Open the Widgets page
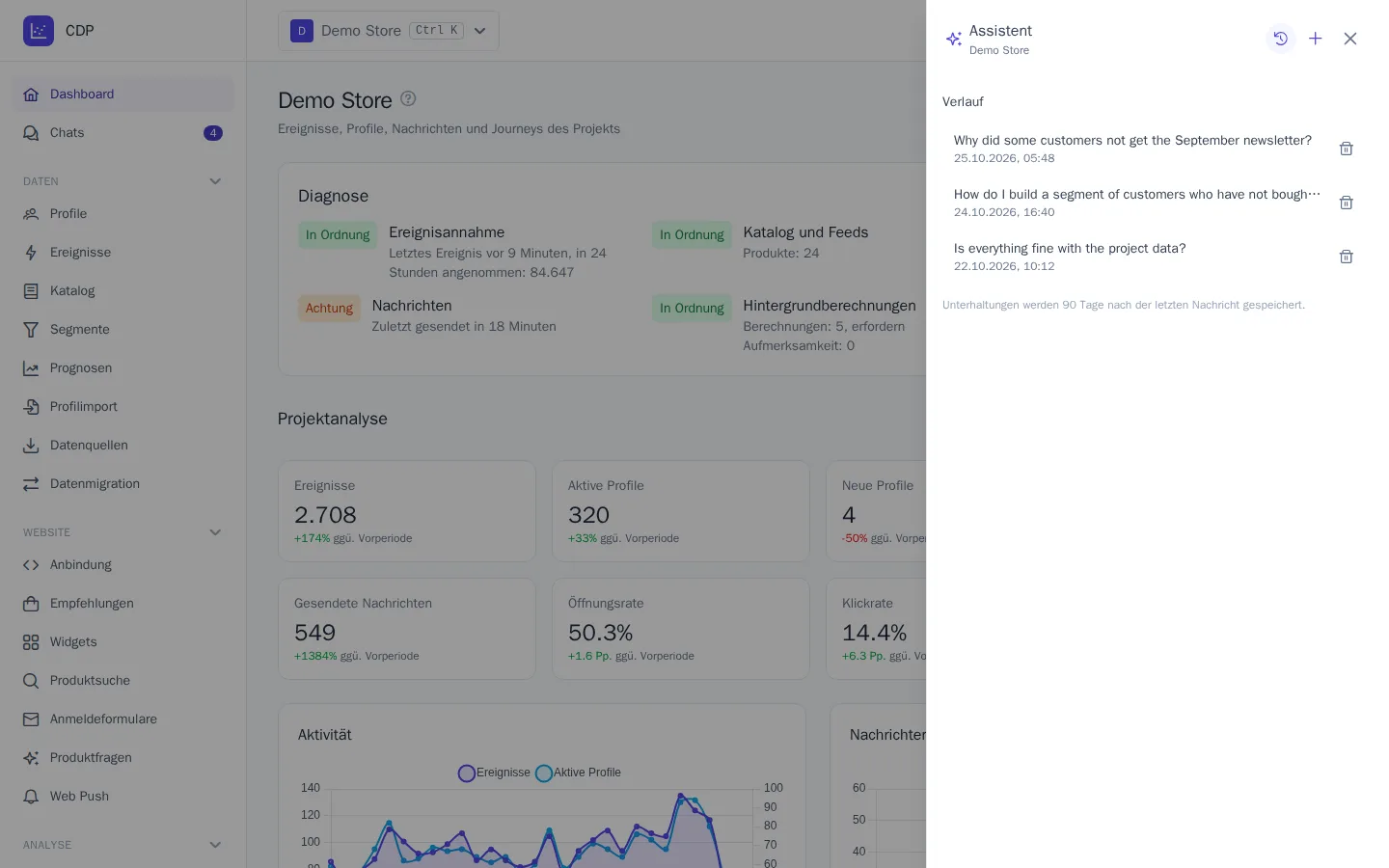Image resolution: width=1389 pixels, height=868 pixels. (x=123, y=642)
